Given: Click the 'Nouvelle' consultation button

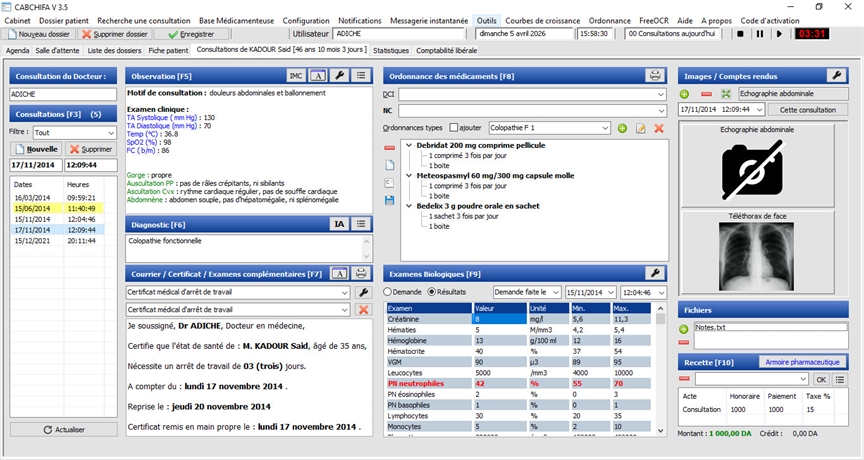Looking at the screenshot, I should pyautogui.click(x=38, y=149).
